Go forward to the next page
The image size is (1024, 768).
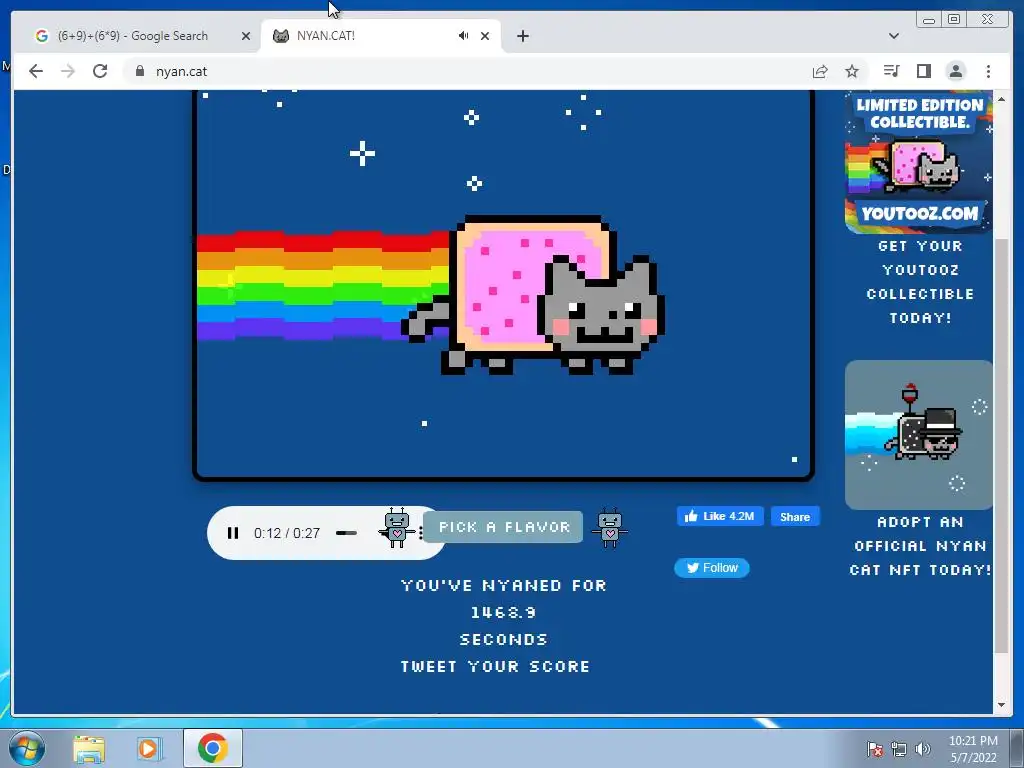pos(68,71)
